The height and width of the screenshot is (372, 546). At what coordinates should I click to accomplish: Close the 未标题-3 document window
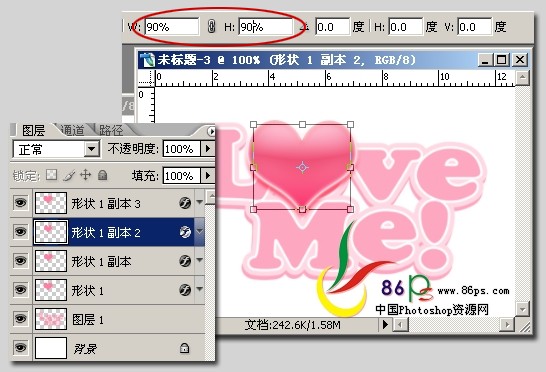coord(520,60)
